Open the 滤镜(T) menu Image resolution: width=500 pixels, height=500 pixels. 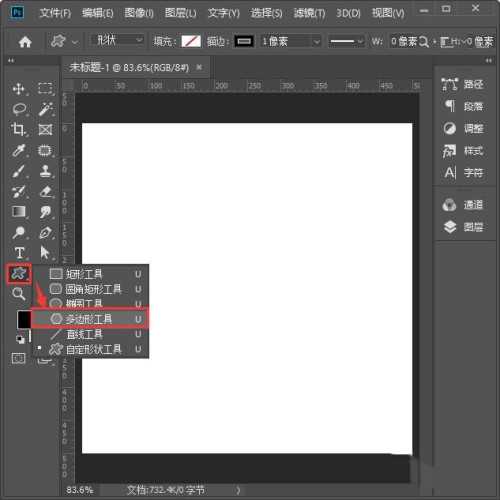[x=309, y=13]
